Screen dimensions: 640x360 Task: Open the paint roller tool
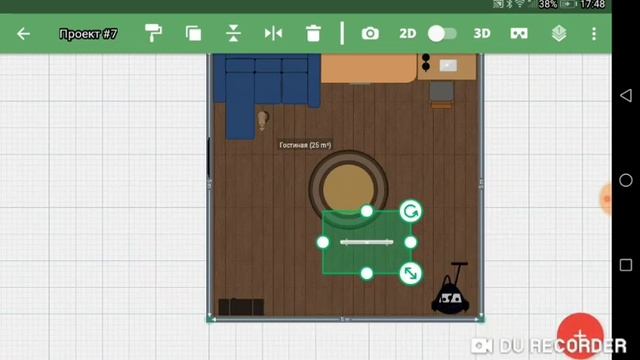(153, 33)
